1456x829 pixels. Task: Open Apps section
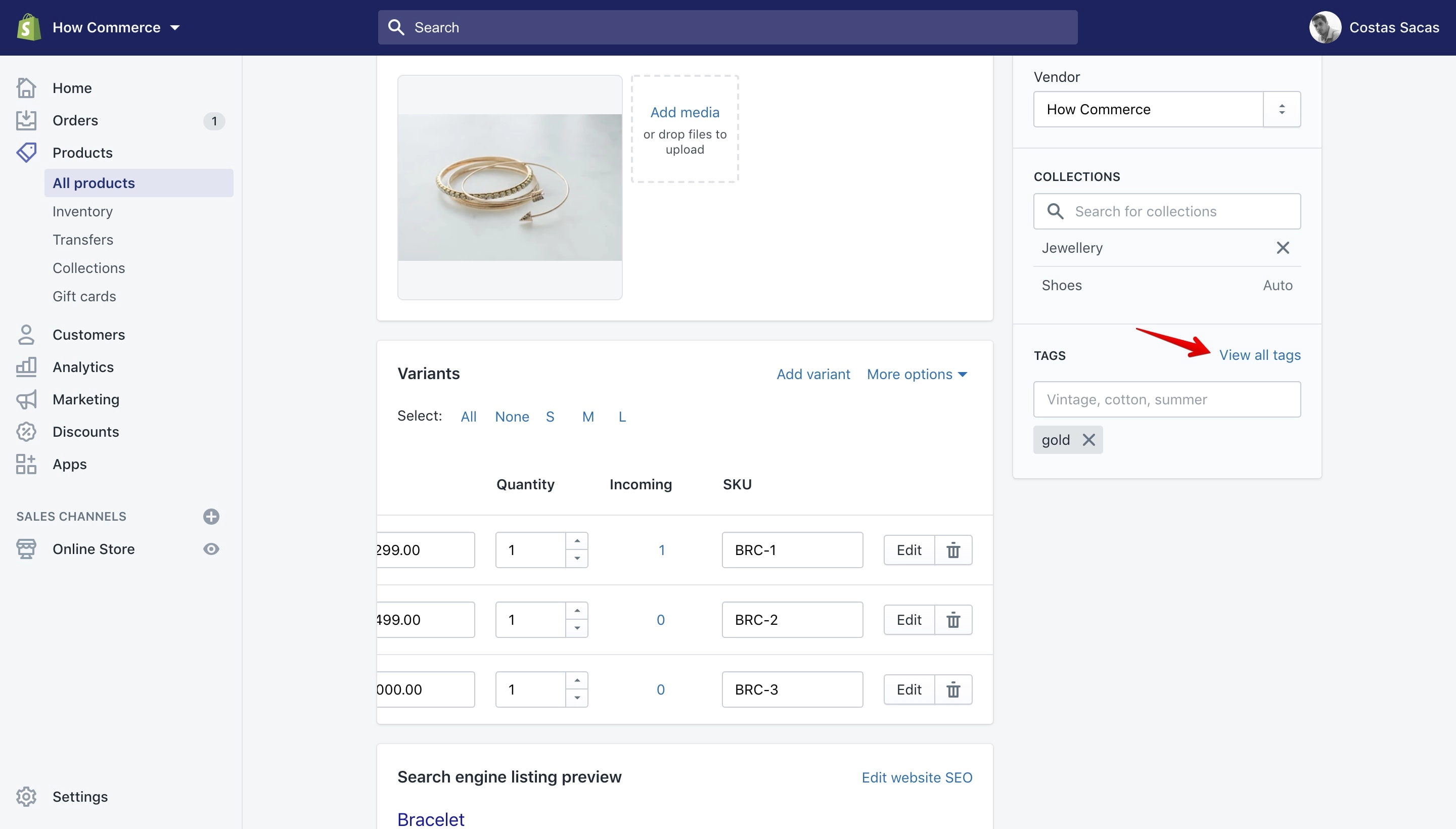click(x=69, y=465)
